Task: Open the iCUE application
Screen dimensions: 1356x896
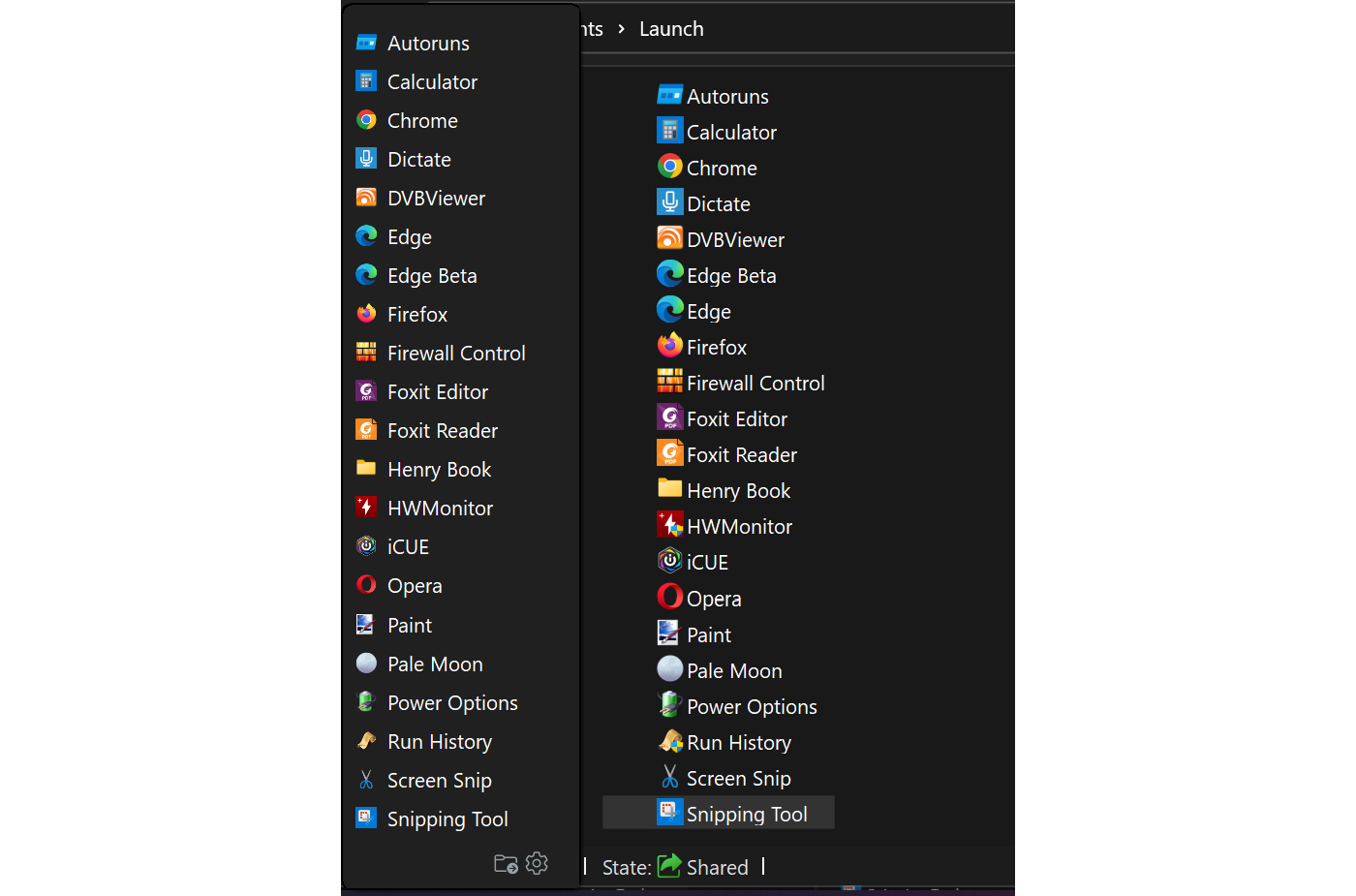Action: 707,561
